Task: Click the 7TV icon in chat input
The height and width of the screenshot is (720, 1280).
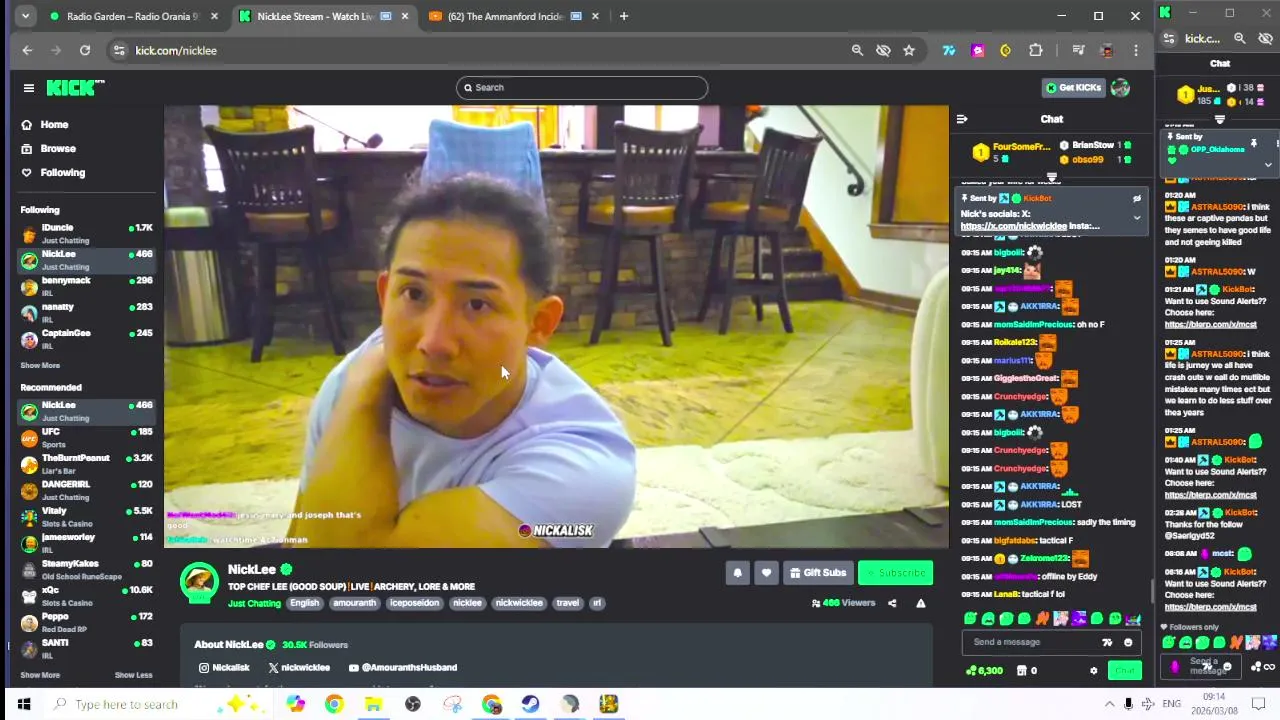Action: (1107, 642)
